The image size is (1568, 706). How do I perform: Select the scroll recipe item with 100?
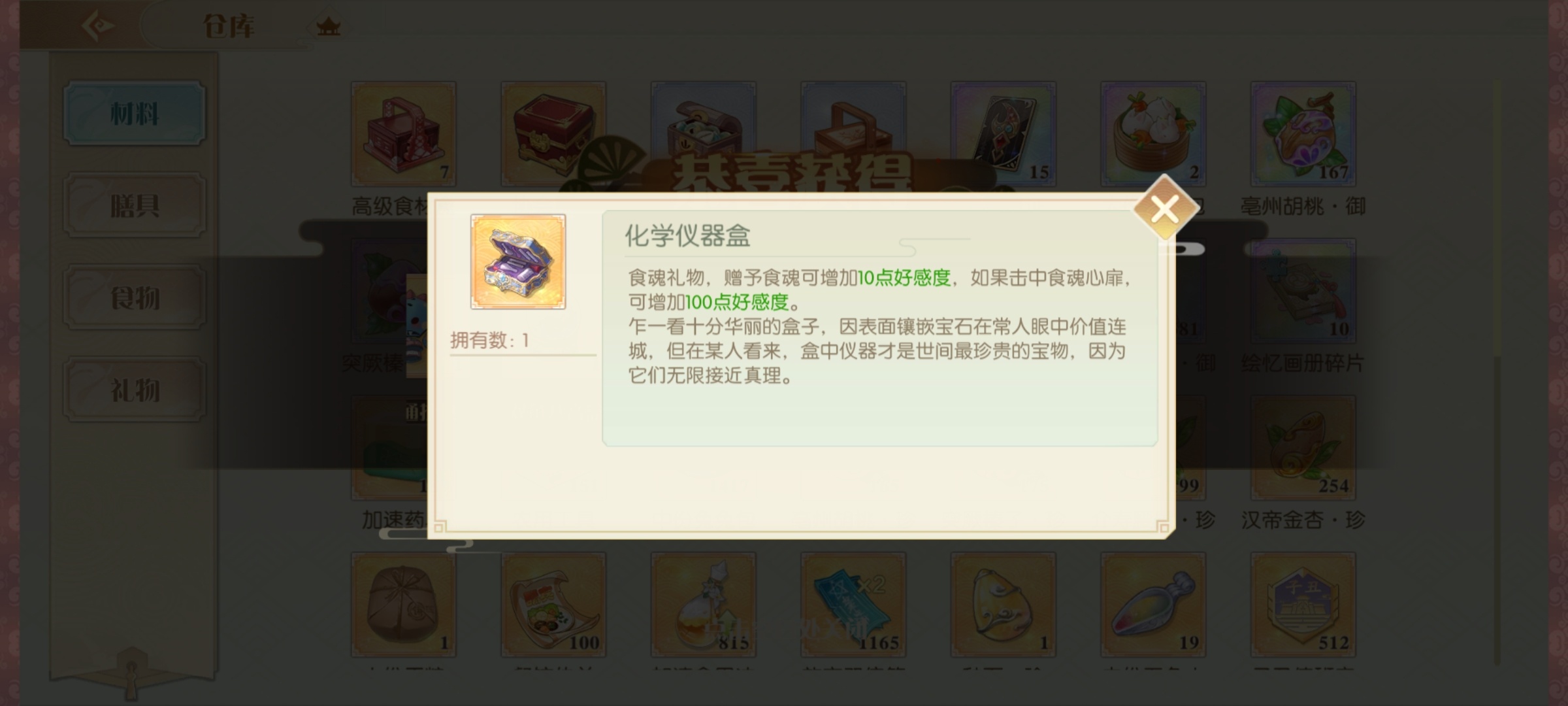tap(553, 605)
